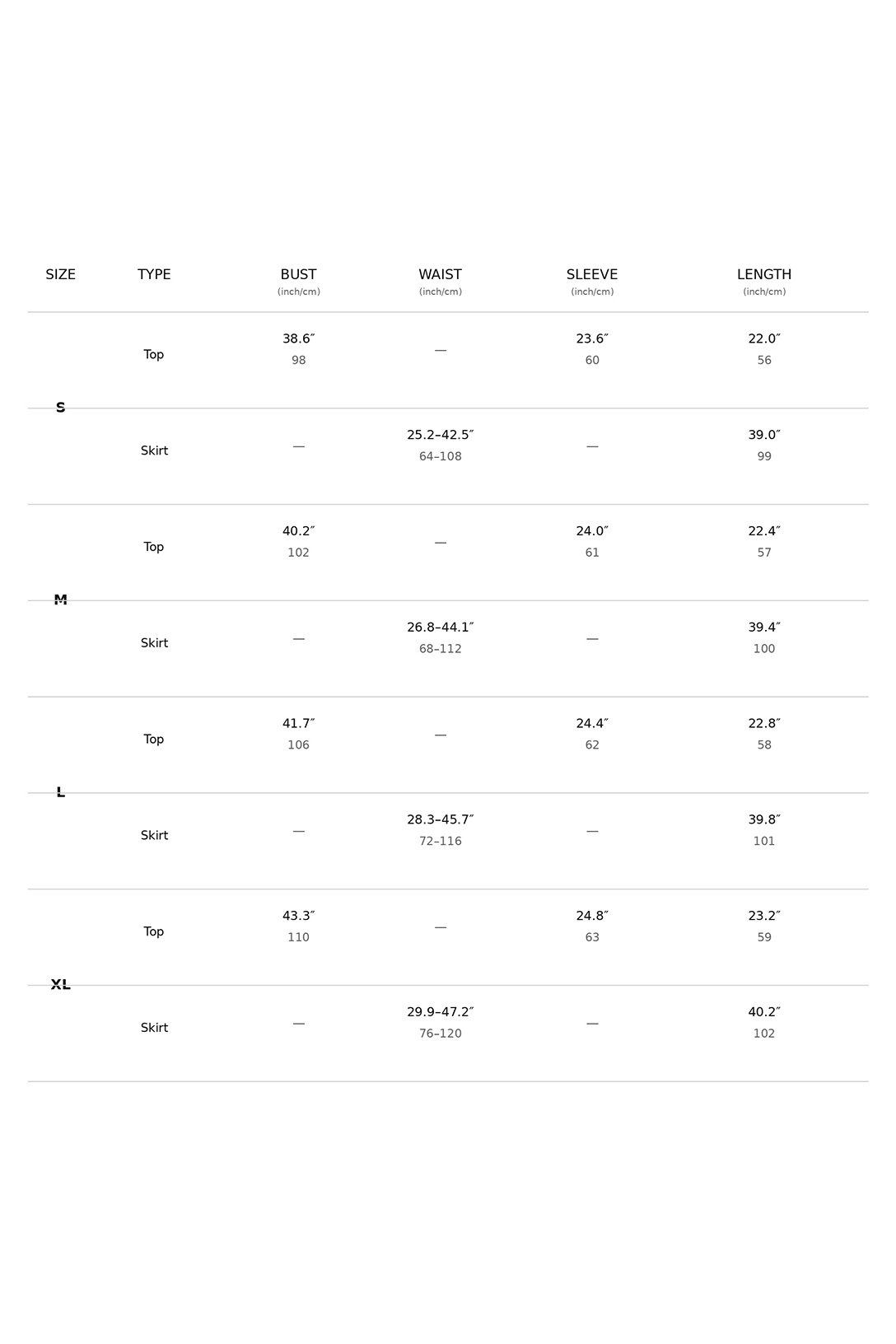Click the TYPE column header
This screenshot has width=896, height=1344.
pyautogui.click(x=154, y=274)
